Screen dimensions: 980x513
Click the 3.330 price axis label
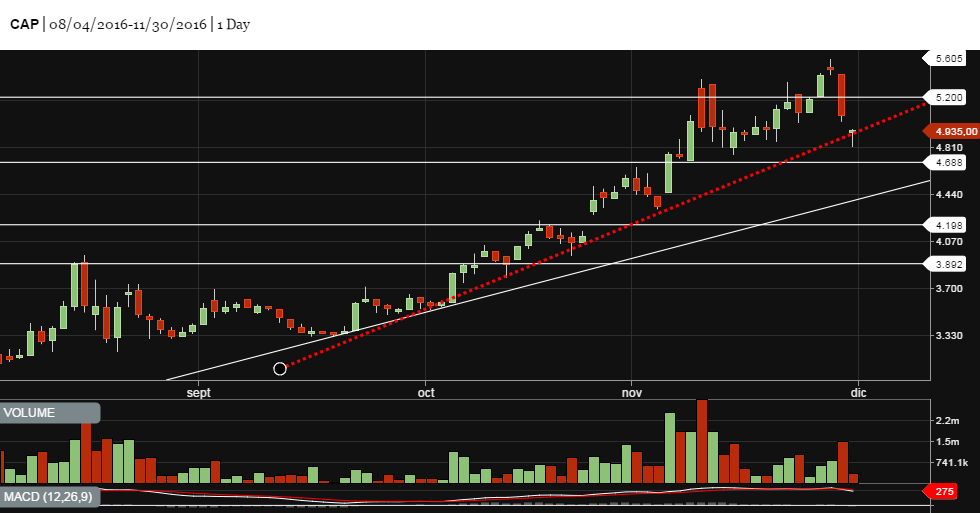pos(949,336)
